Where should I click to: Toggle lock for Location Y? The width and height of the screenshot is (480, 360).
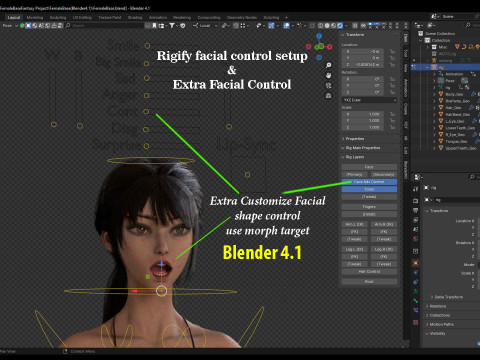[x=392, y=58]
